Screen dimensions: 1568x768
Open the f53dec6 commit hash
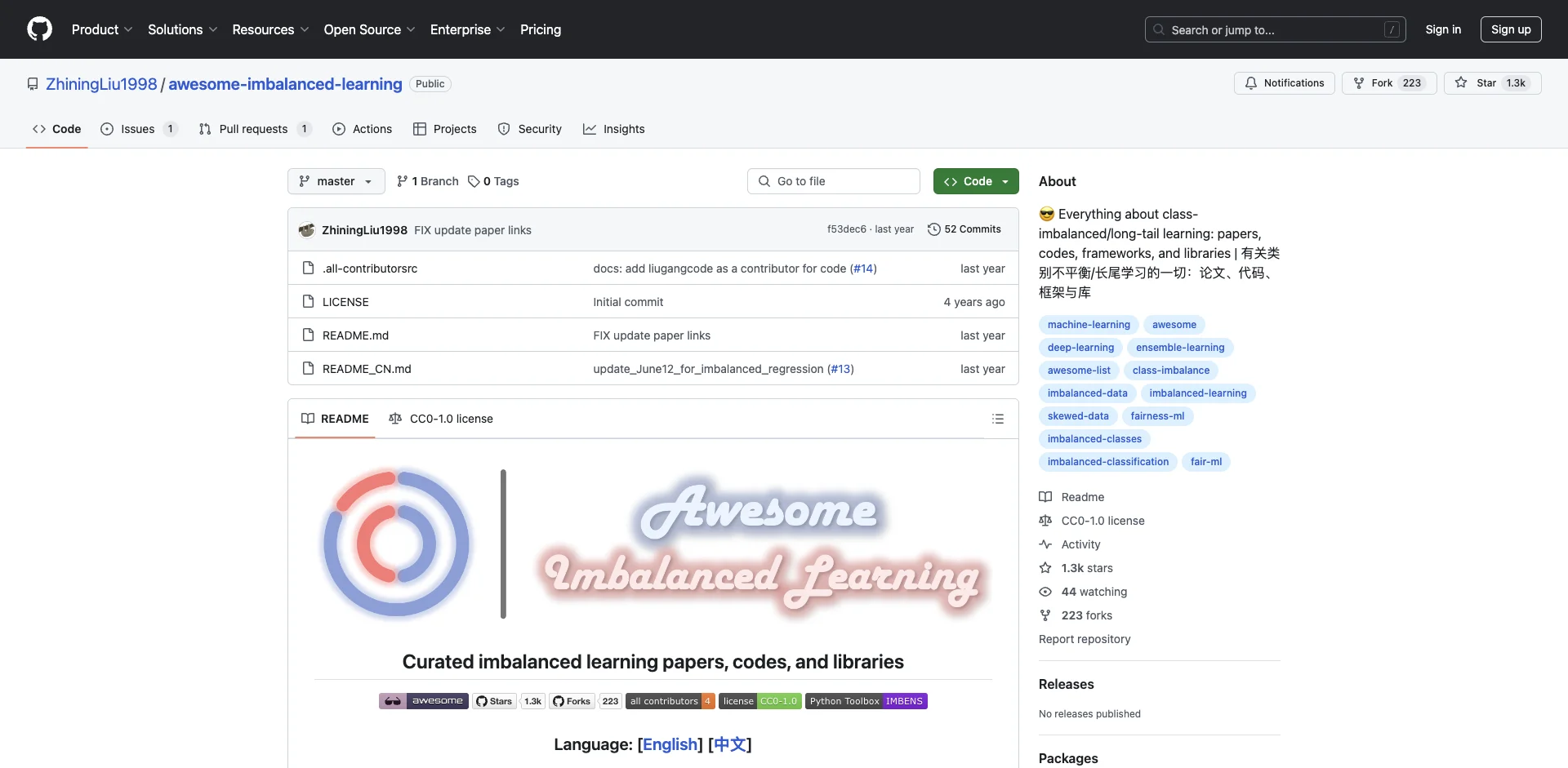(x=846, y=229)
